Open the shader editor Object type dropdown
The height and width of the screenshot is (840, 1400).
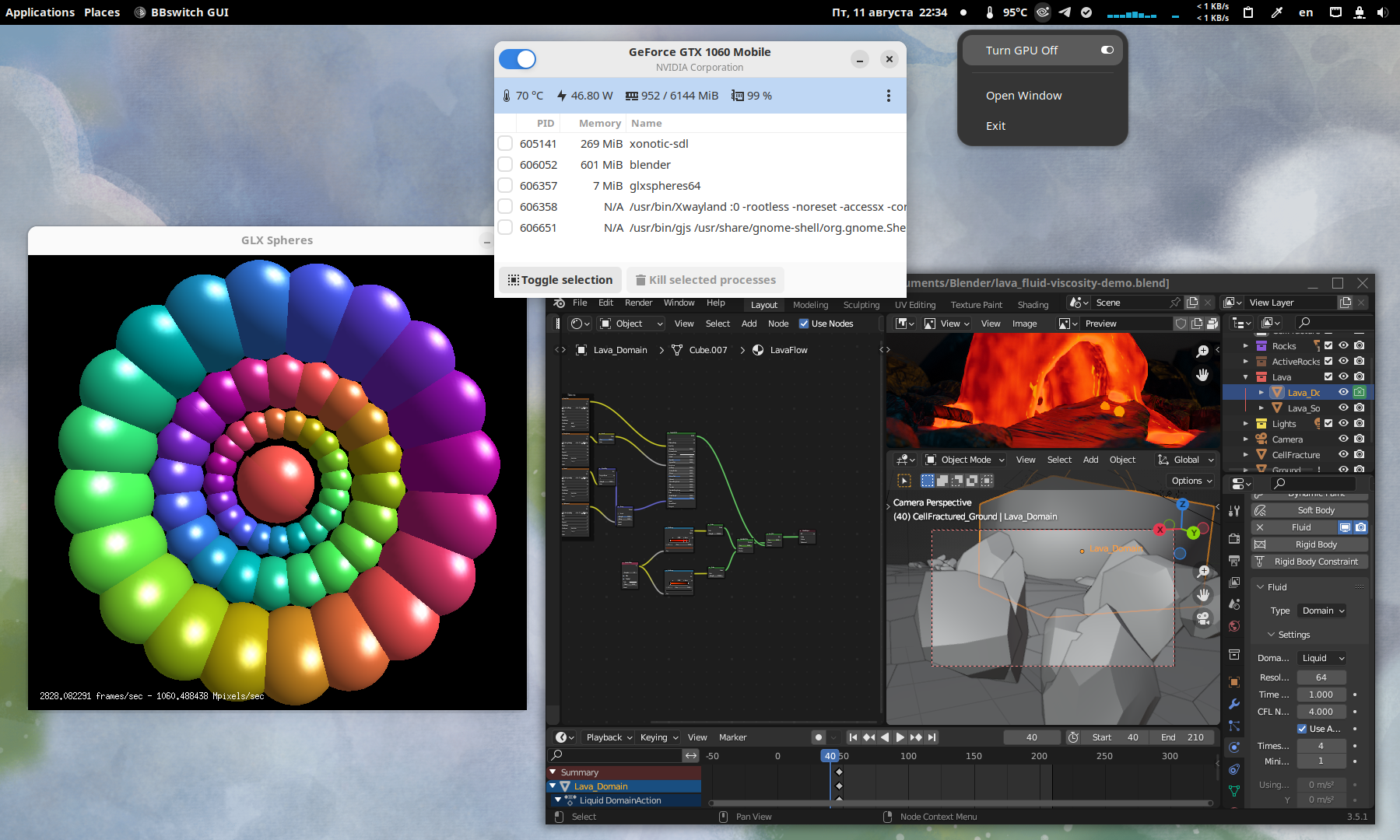[631, 324]
